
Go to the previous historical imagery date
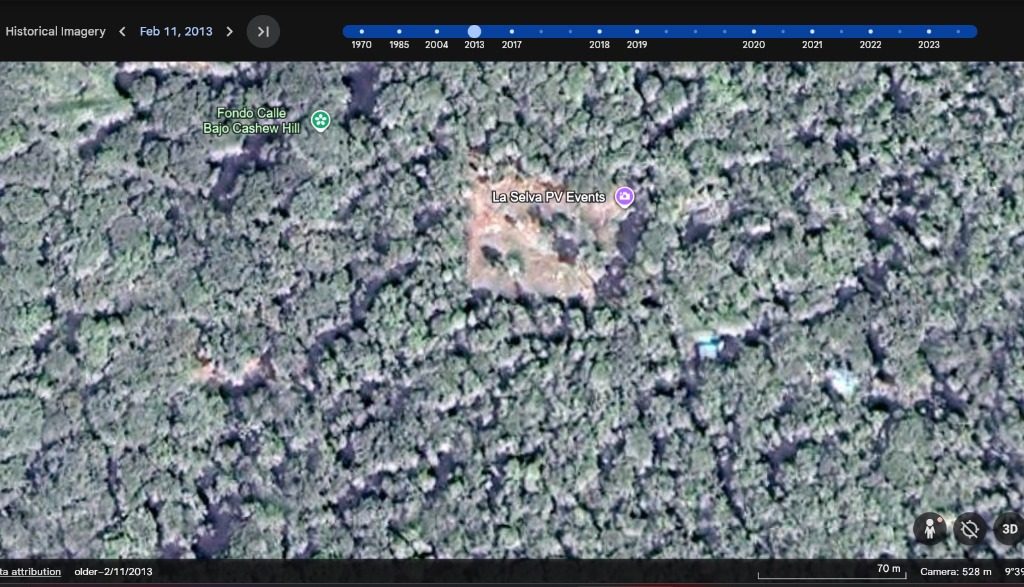click(122, 32)
